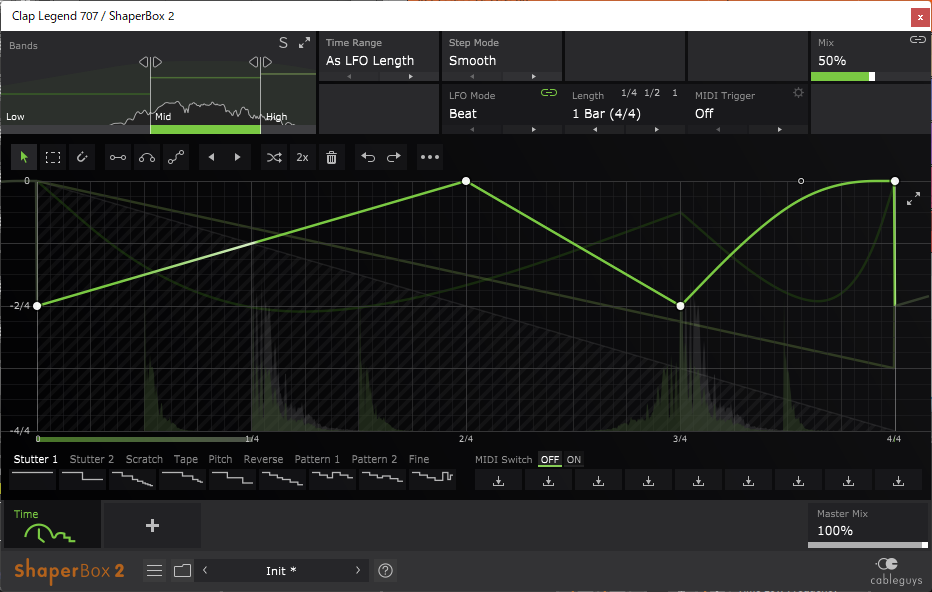The height and width of the screenshot is (592, 932).
Task: Click the Low/Mid band split handle
Action: [150, 62]
